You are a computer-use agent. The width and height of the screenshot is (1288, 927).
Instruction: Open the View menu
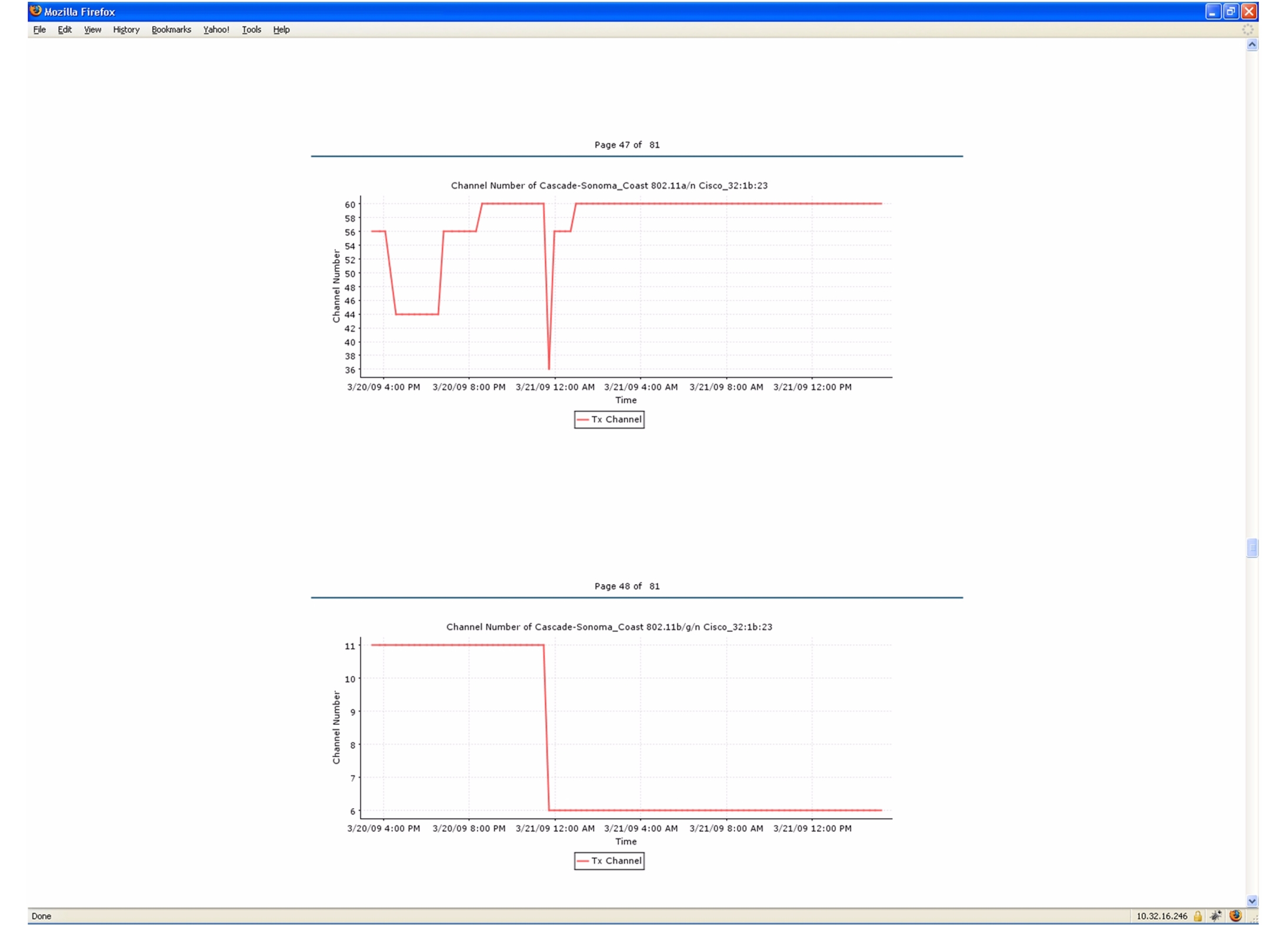click(92, 30)
